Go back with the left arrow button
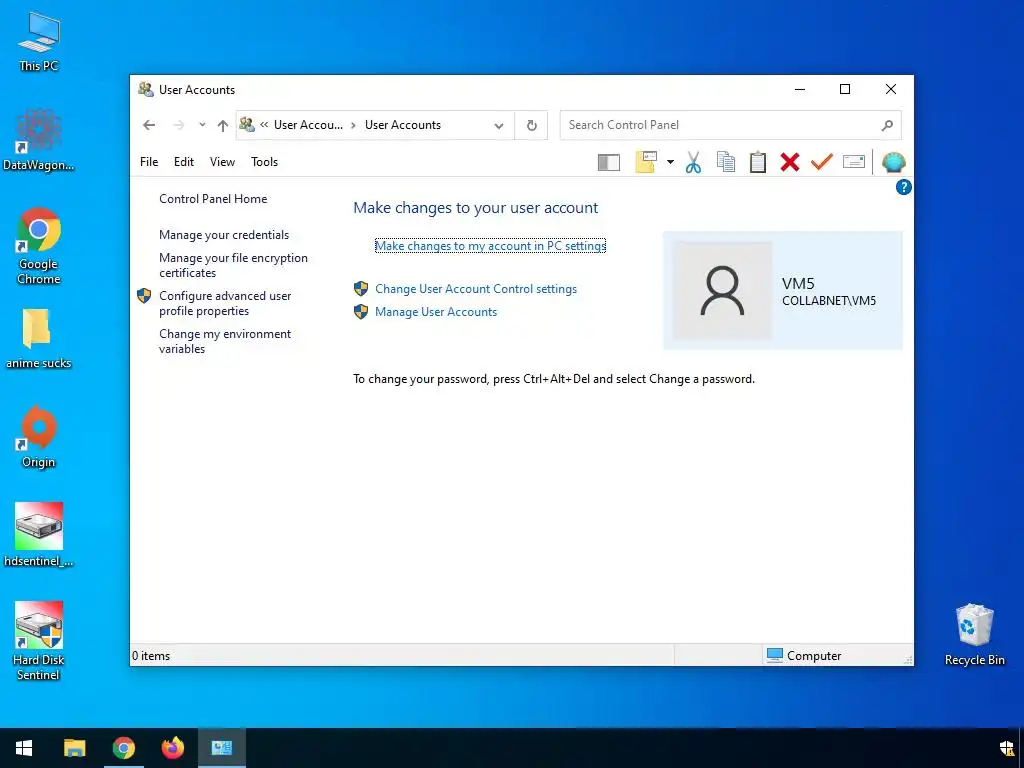This screenshot has height=768, width=1024. pos(149,125)
